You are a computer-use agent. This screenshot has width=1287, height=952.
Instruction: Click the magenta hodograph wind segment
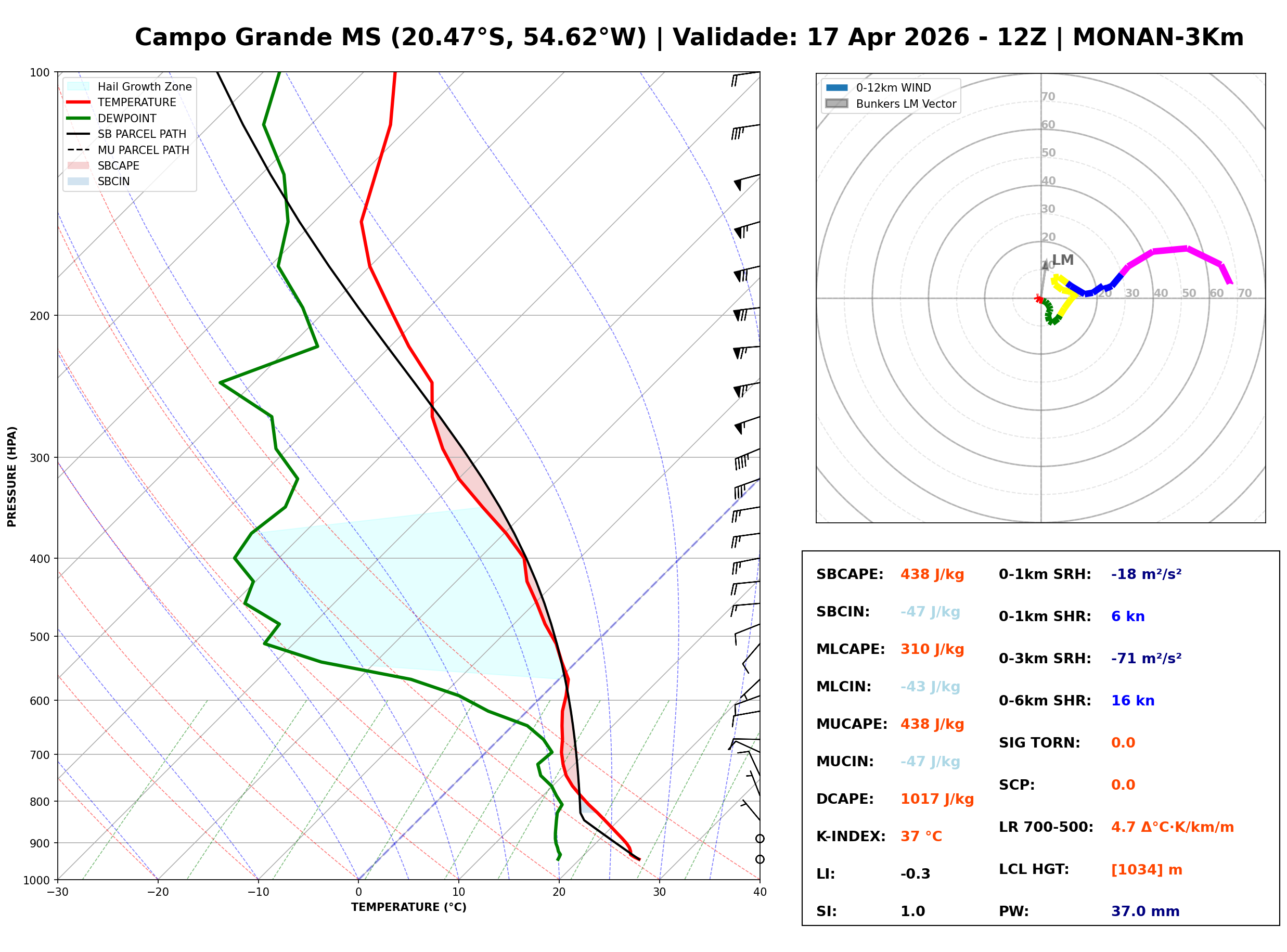(x=1169, y=251)
